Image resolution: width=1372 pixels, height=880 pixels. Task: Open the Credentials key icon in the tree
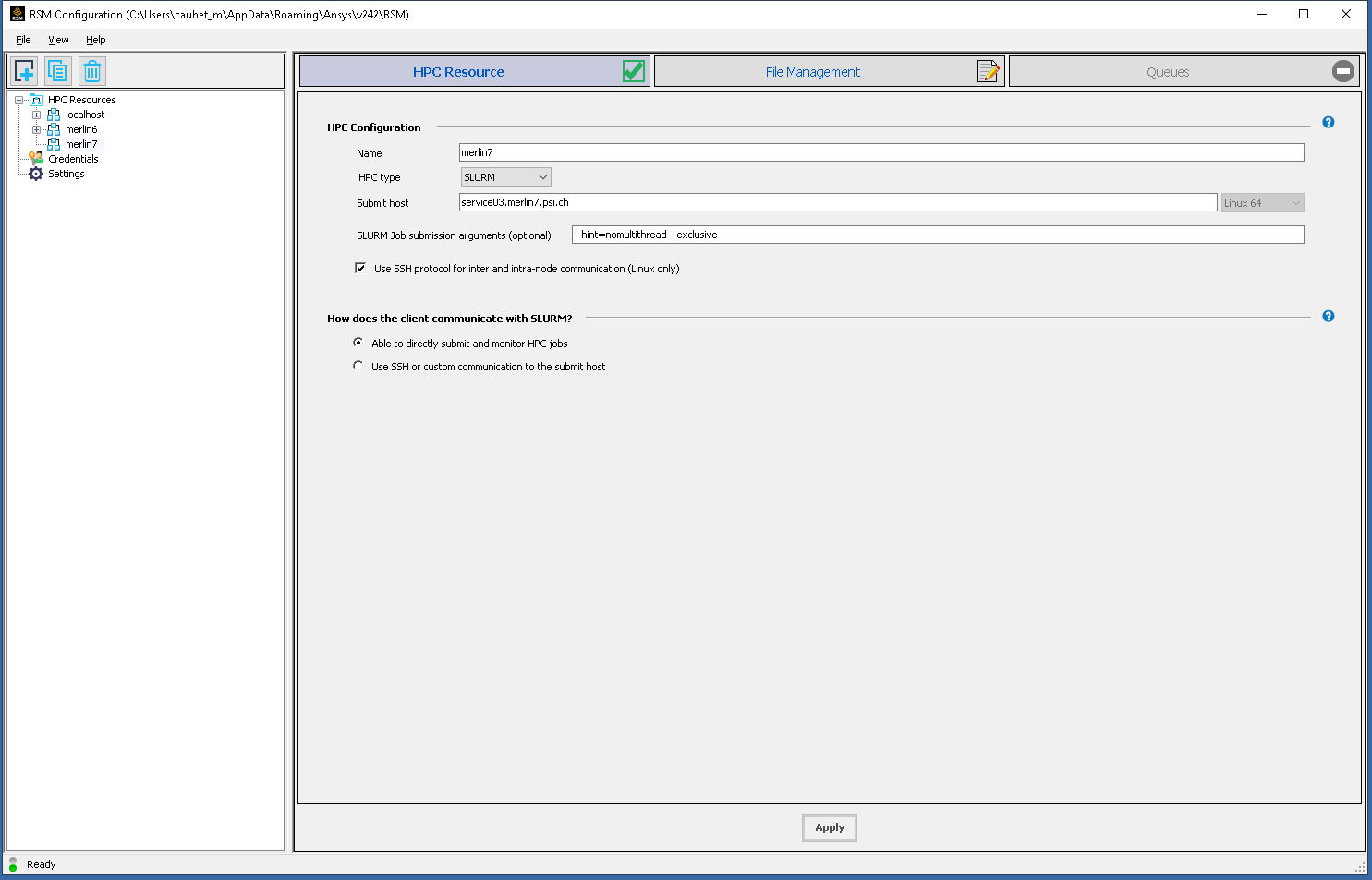tap(36, 158)
